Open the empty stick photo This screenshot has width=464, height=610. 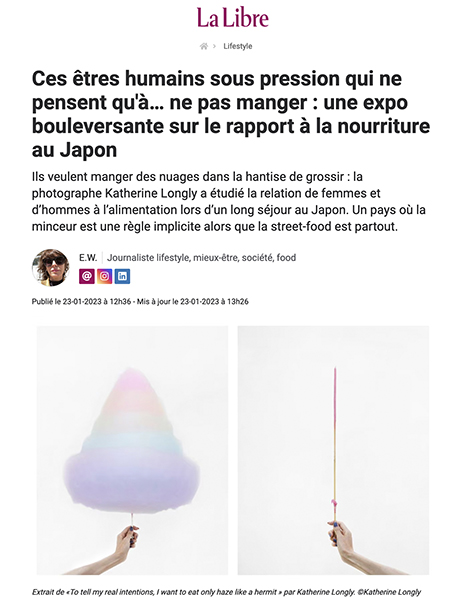tap(333, 450)
